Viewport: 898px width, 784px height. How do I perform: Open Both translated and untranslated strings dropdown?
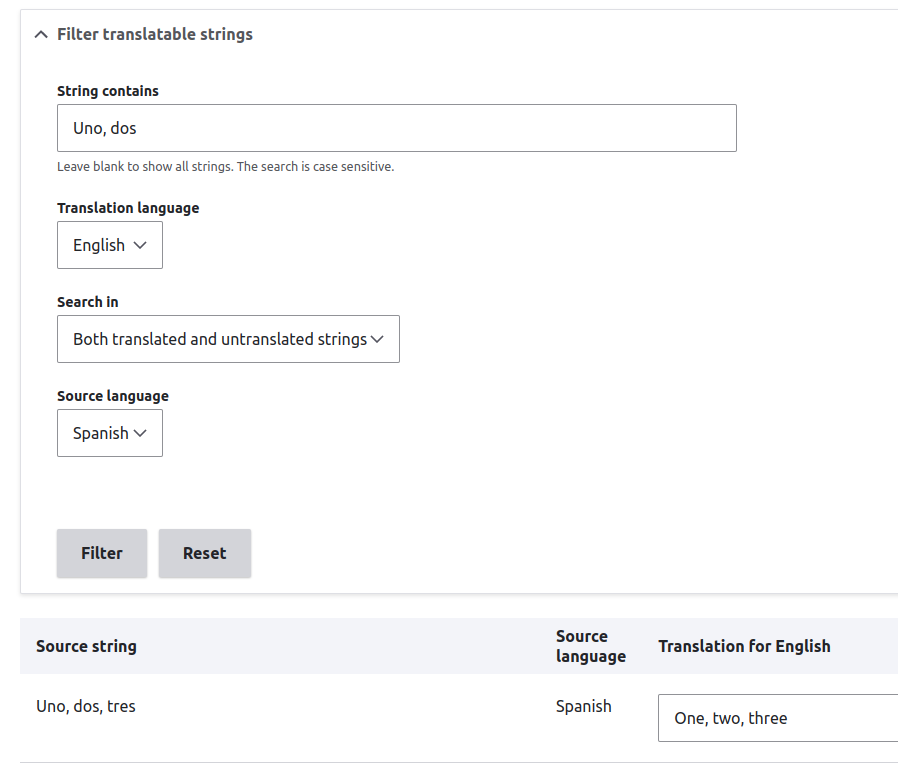pos(229,339)
